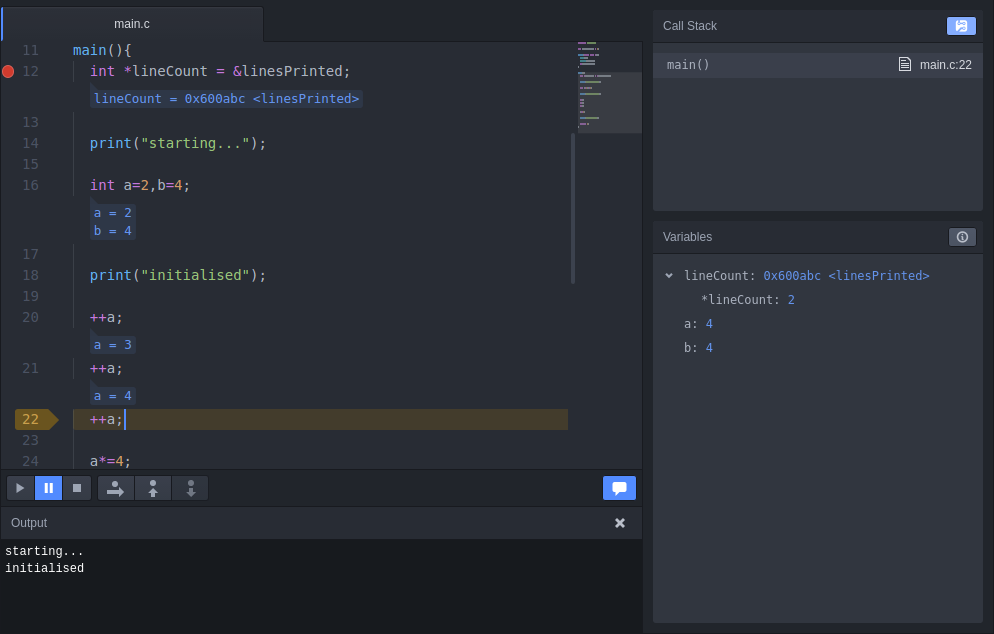Select the a: 4 variable row
994x634 pixels.
coord(818,324)
